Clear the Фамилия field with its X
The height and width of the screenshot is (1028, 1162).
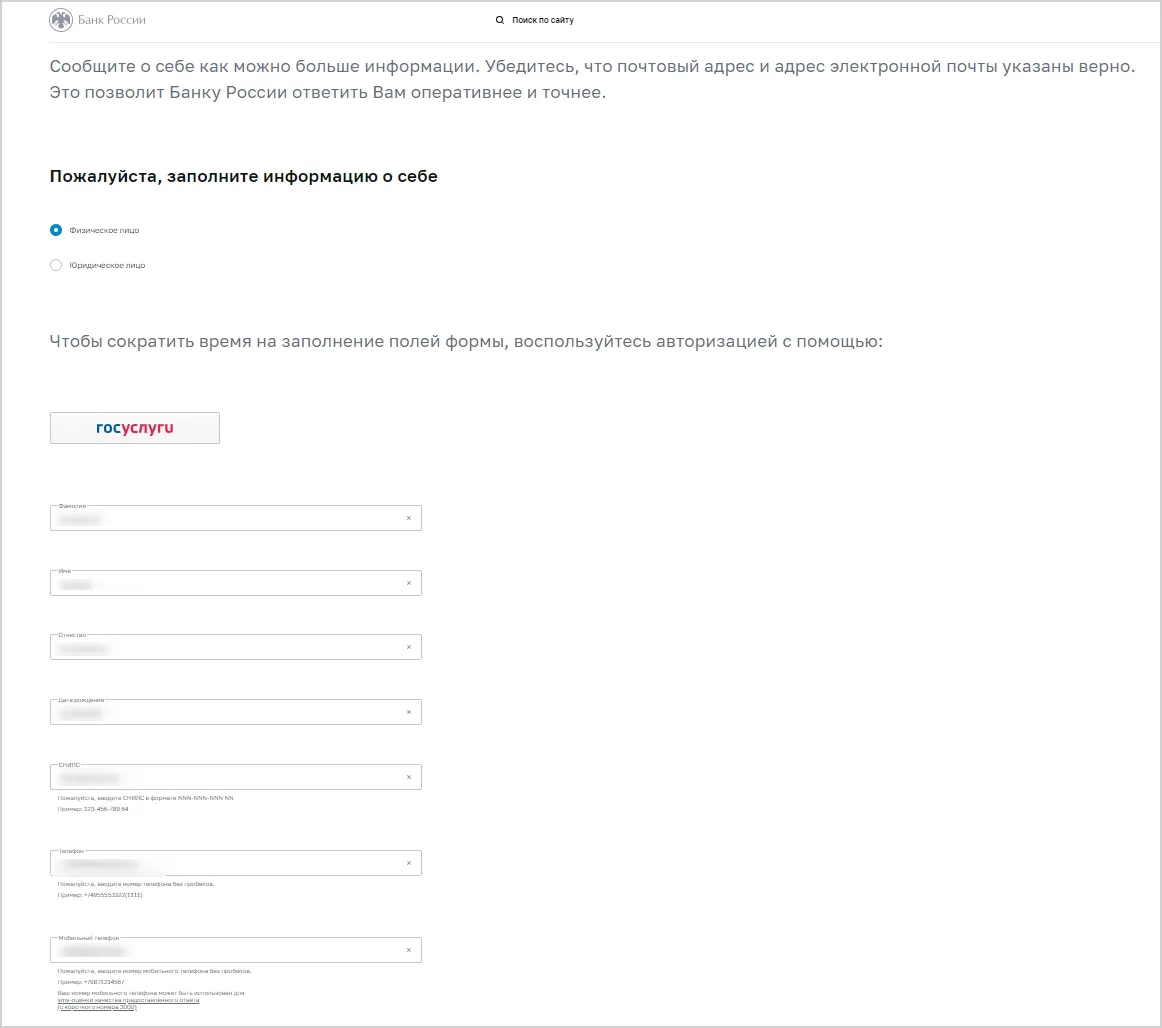pos(408,518)
